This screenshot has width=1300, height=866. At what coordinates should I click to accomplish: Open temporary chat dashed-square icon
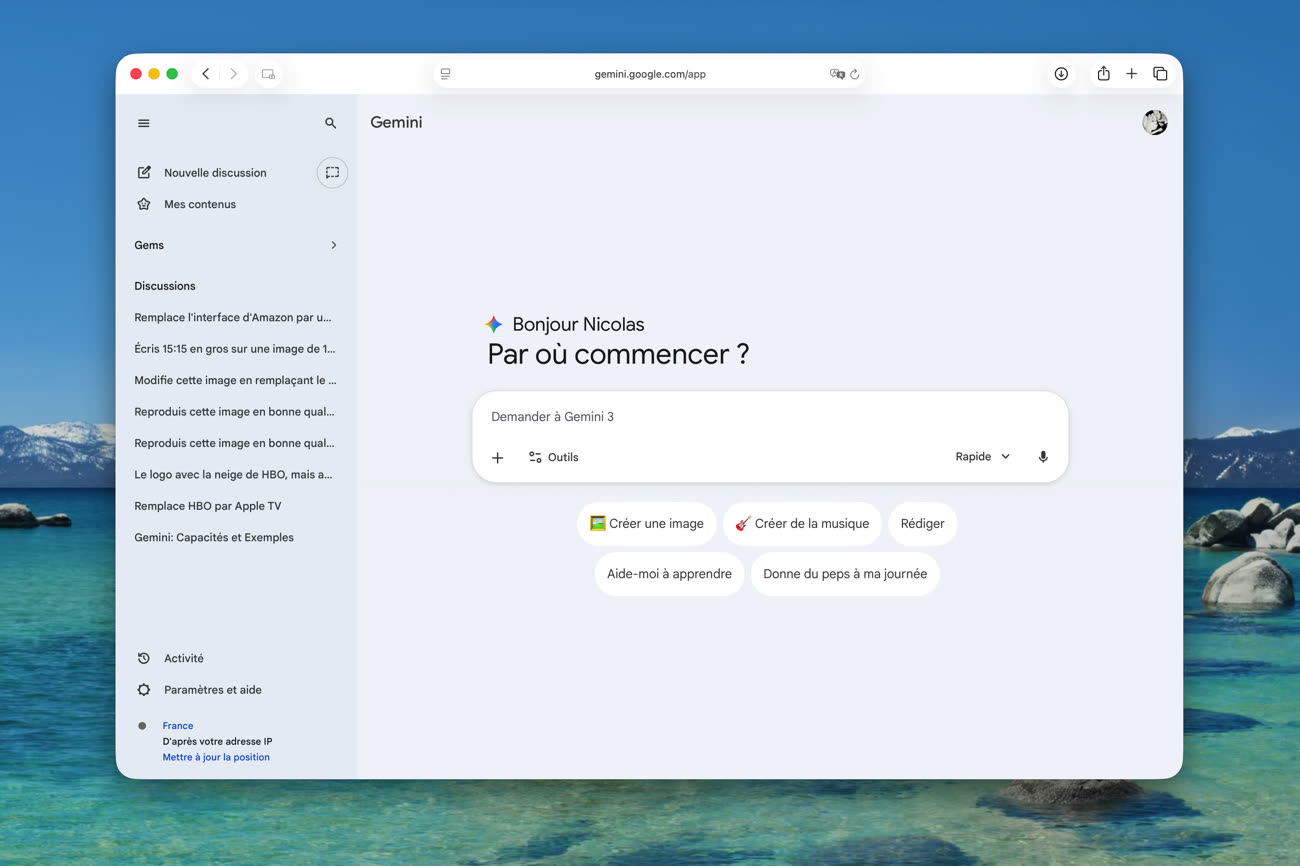coord(332,173)
